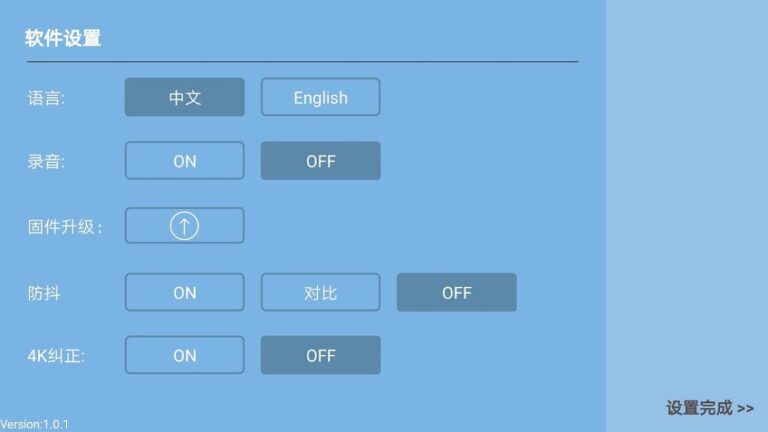Viewport: 768px width, 432px height.
Task: Set 防抖 stabilization to OFF
Action: [x=456, y=293]
